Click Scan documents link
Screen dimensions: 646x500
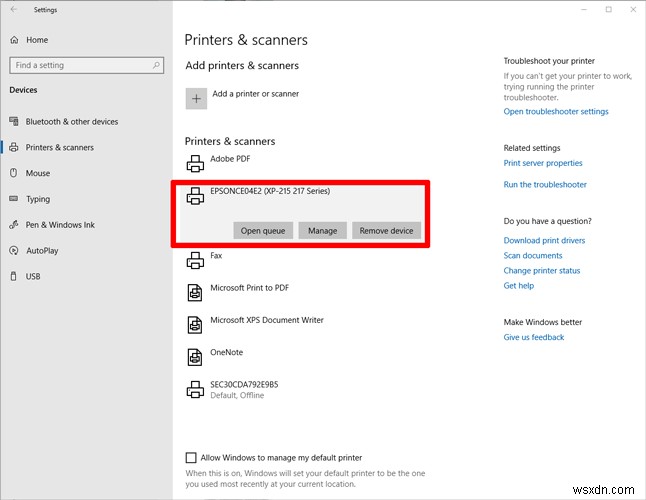pos(533,255)
